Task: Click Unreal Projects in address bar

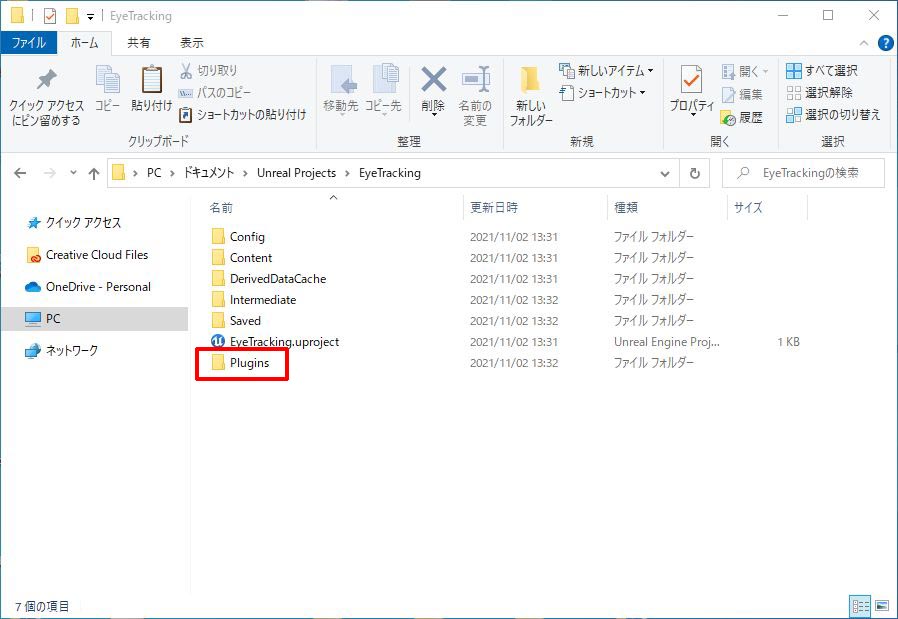Action: (296, 173)
